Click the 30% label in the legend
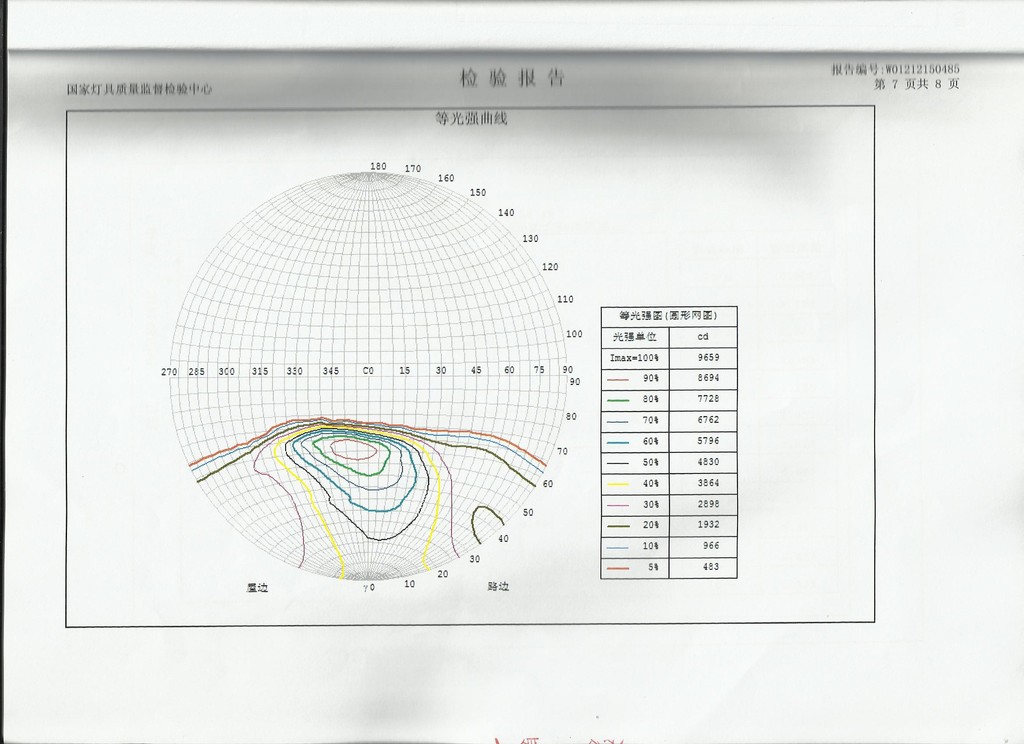1024x744 pixels. pyautogui.click(x=650, y=505)
